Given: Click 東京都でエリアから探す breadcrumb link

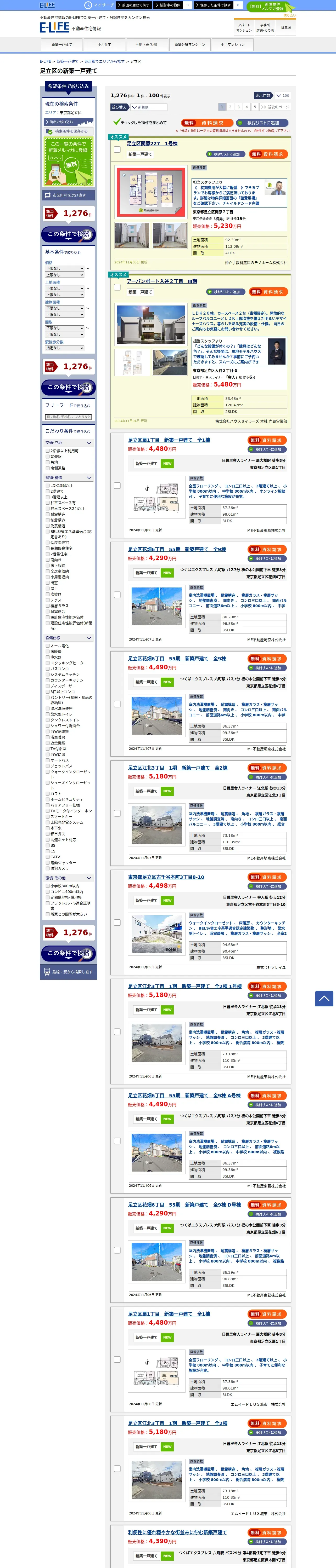Looking at the screenshot, I should coord(104,61).
